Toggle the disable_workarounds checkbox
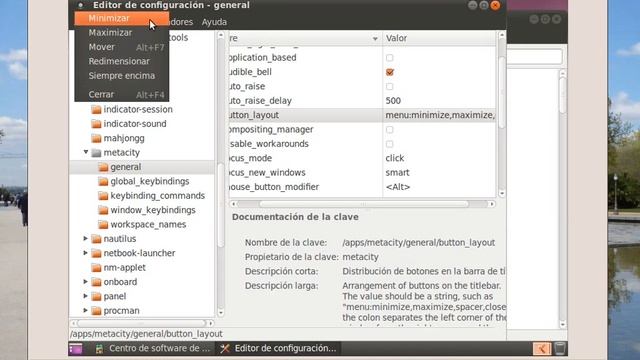 click(x=390, y=144)
